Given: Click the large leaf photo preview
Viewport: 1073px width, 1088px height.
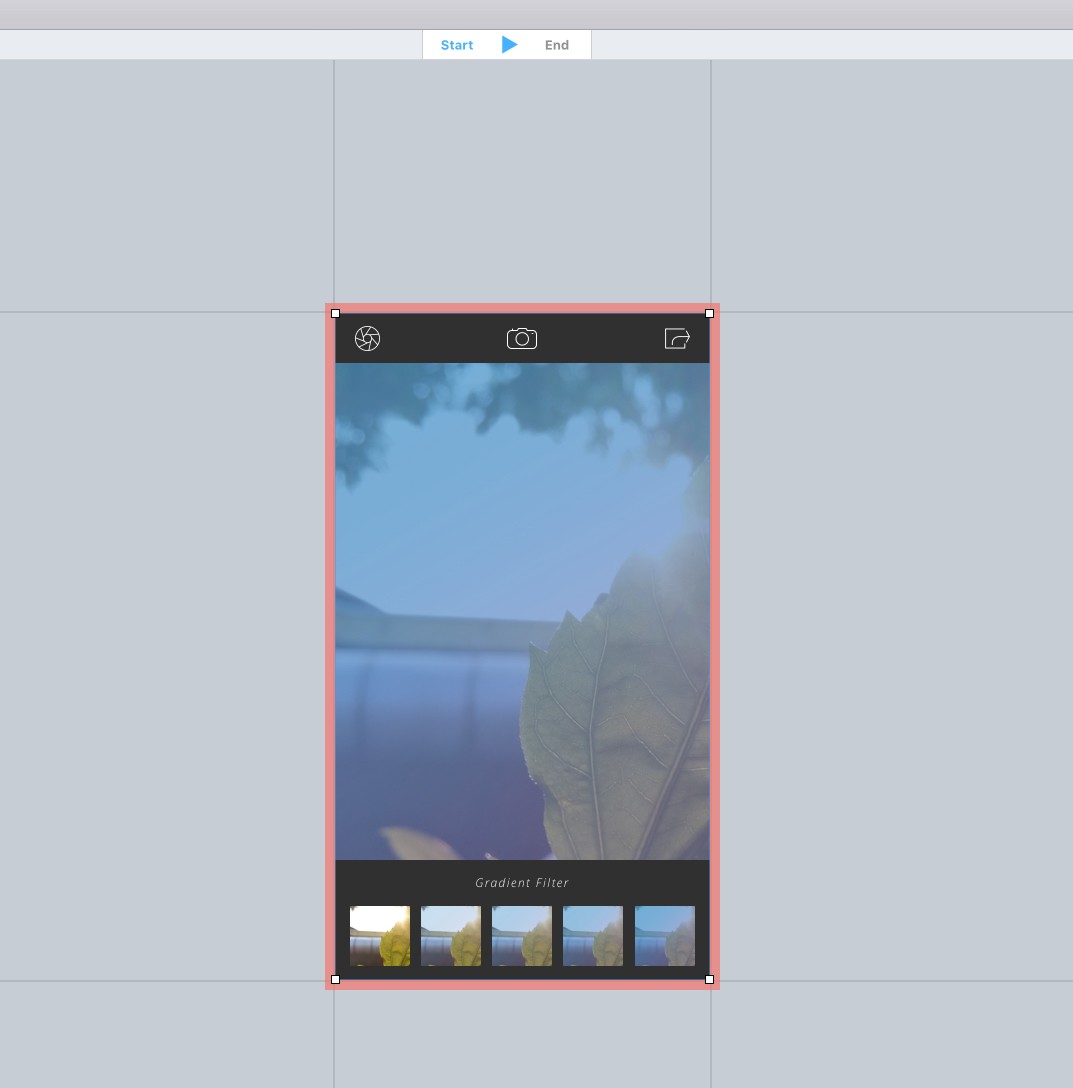Looking at the screenshot, I should coord(522,610).
